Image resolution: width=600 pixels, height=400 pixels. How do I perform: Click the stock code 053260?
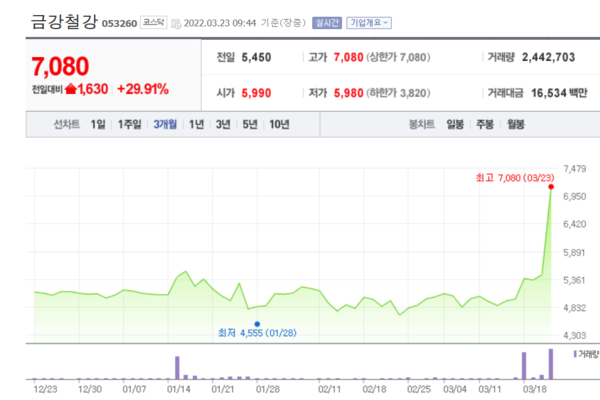(119, 24)
